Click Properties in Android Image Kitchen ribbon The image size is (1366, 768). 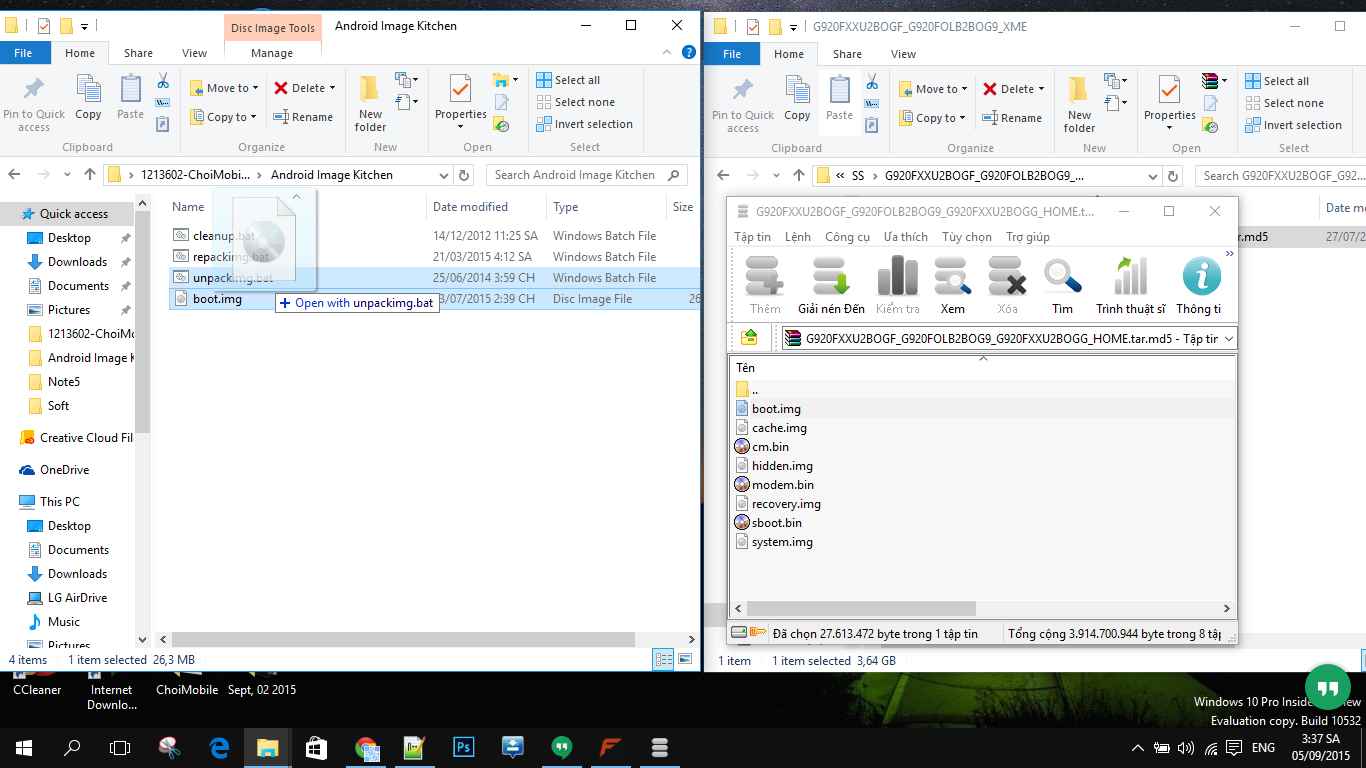(x=460, y=98)
